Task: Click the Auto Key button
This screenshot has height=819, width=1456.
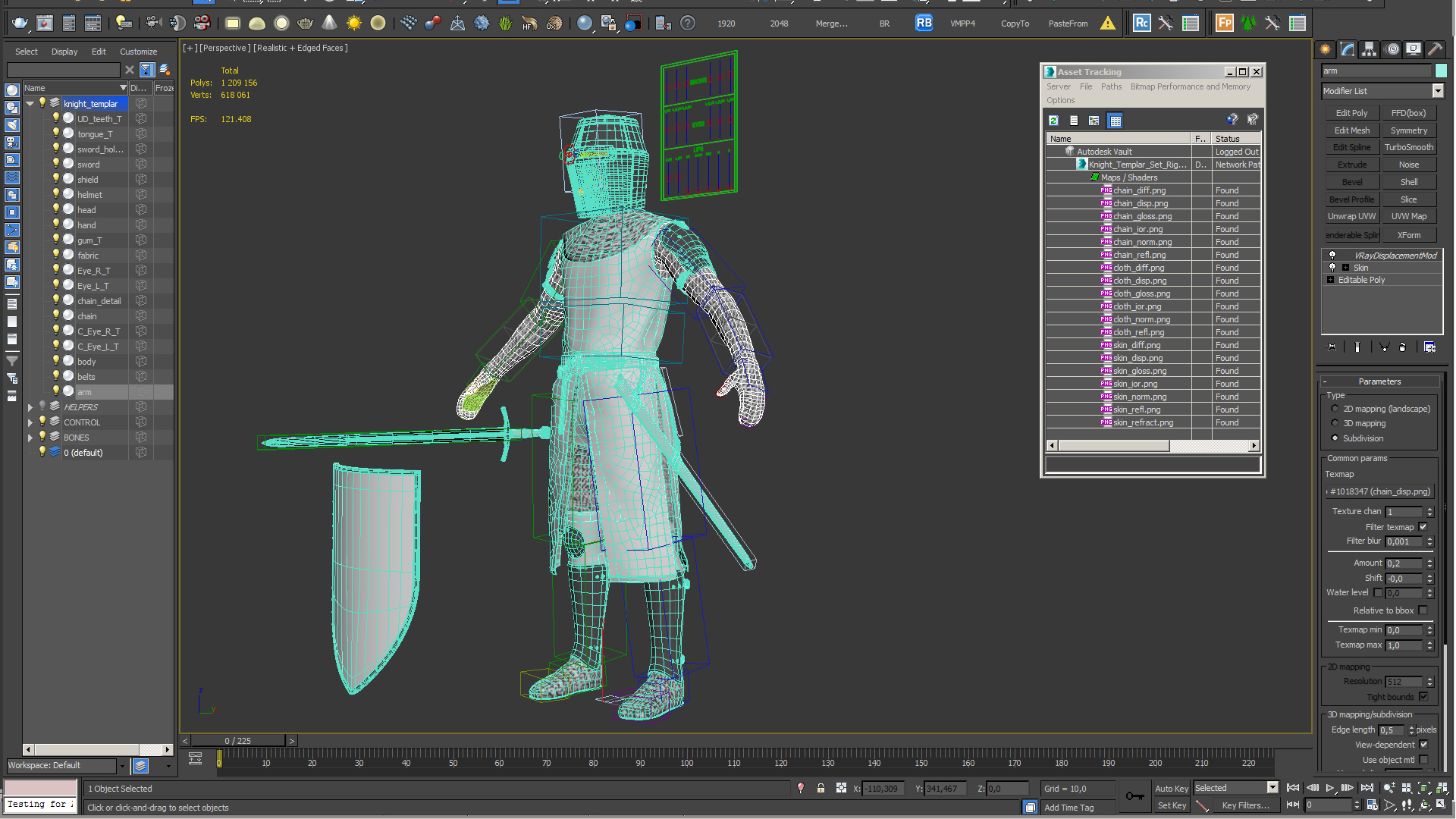Action: click(x=1172, y=789)
